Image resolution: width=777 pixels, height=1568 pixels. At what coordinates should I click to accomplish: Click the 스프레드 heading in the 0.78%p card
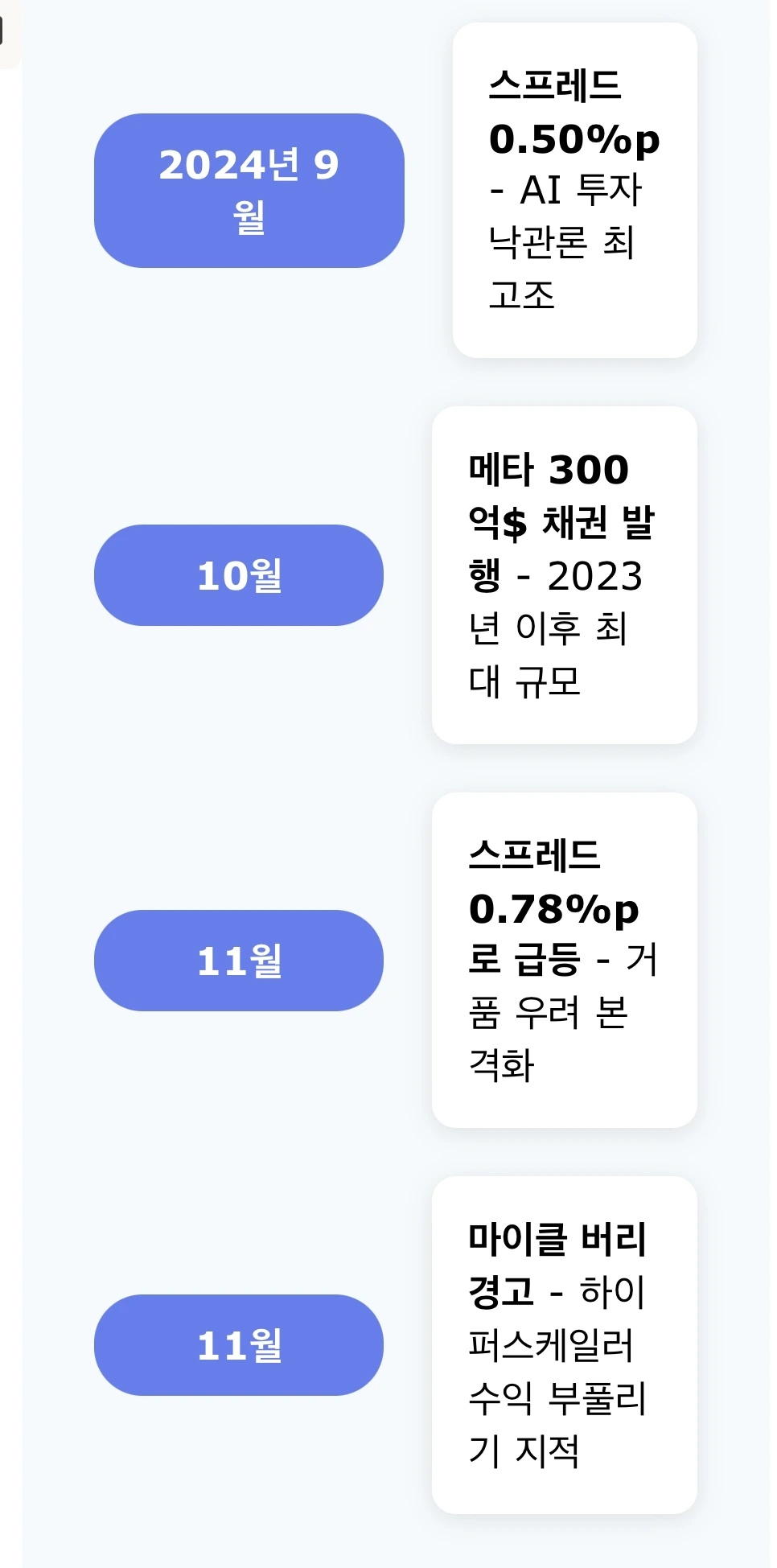point(535,855)
